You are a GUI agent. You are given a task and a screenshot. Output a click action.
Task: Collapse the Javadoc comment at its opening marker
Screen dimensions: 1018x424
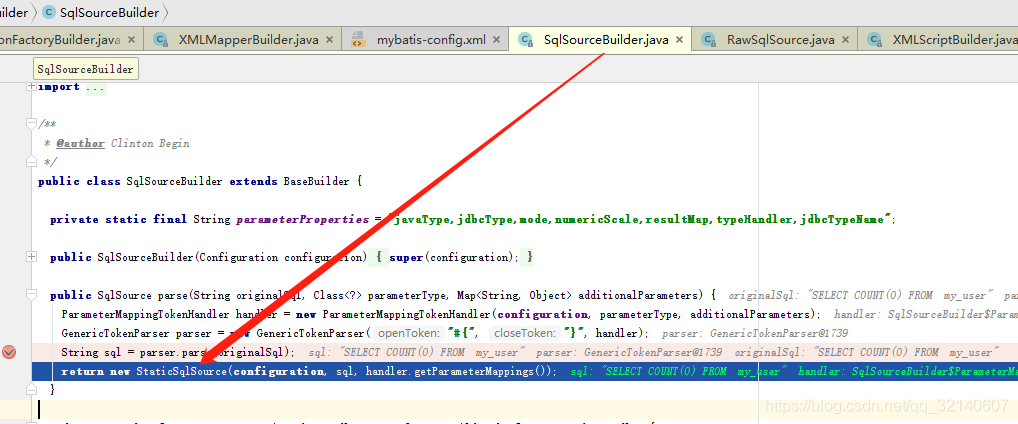(x=31, y=123)
